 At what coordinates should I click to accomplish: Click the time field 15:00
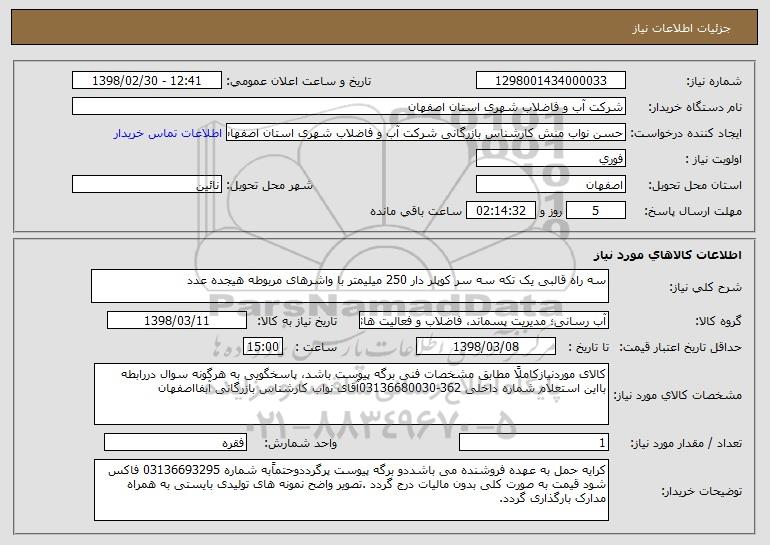click(x=263, y=347)
